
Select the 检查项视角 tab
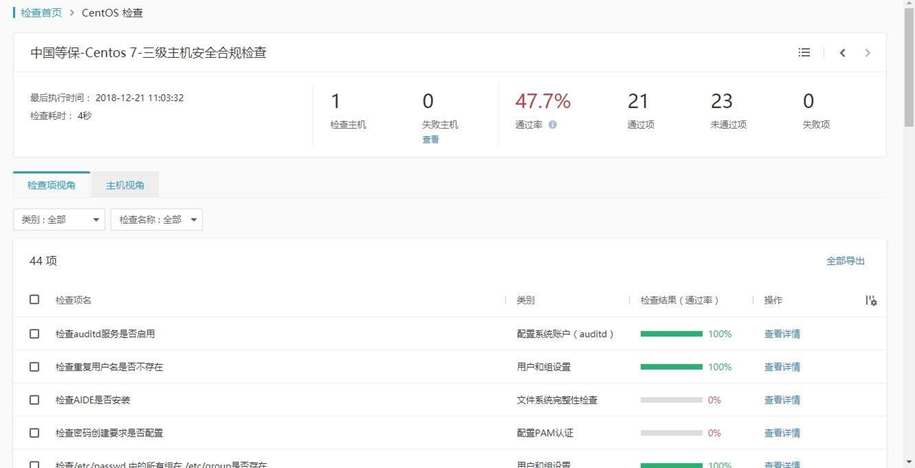[x=51, y=185]
